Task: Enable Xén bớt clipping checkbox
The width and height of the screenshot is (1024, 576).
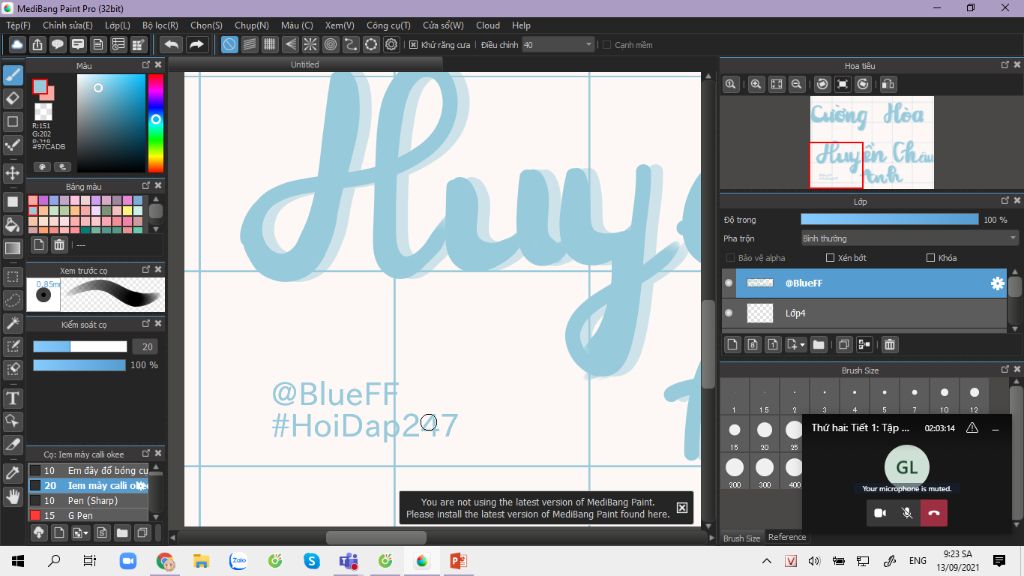Action: point(830,258)
